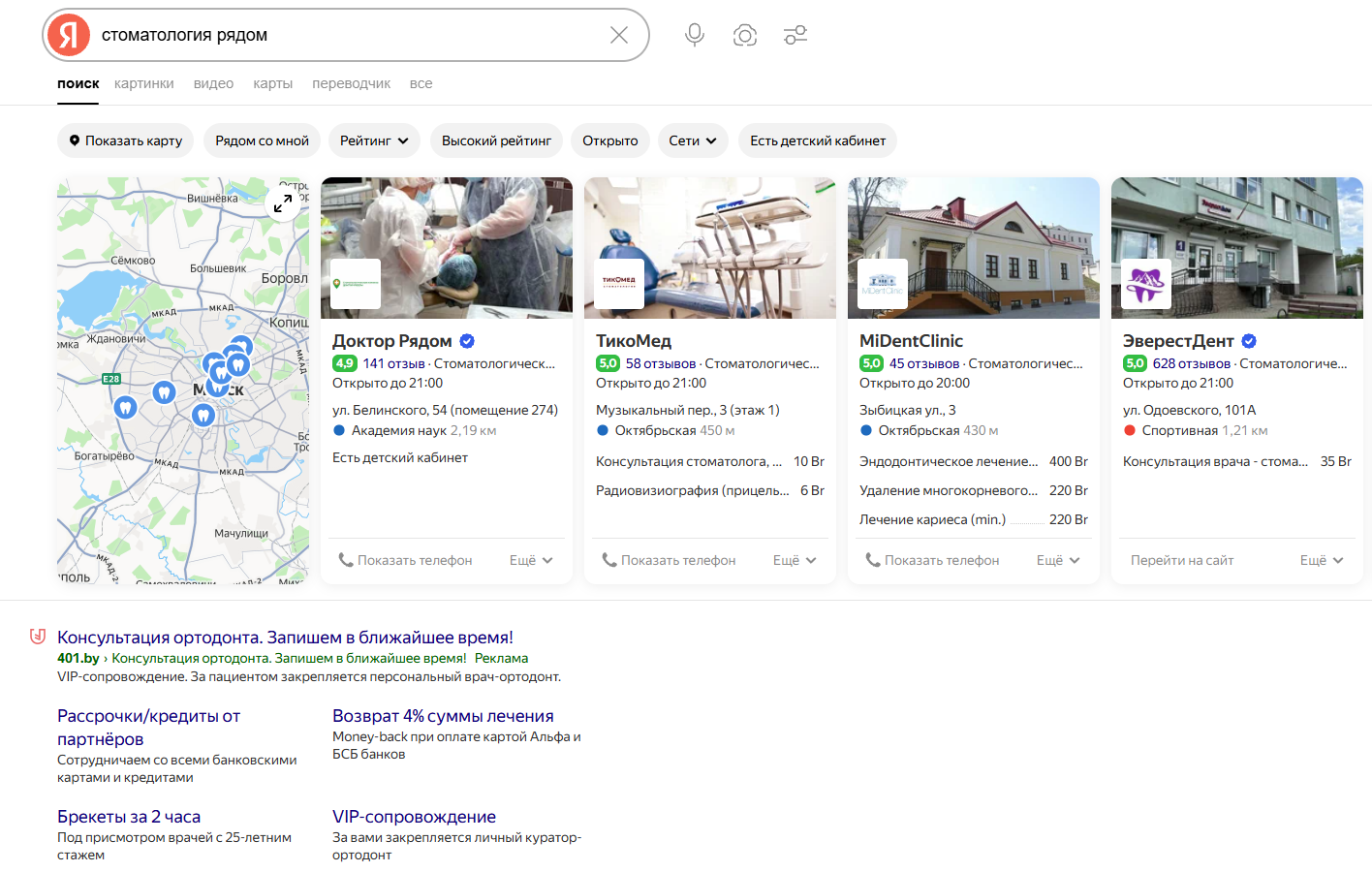Image resolution: width=1372 pixels, height=872 pixels.
Task: Open the Доктор Рядом title link
Action: click(392, 341)
